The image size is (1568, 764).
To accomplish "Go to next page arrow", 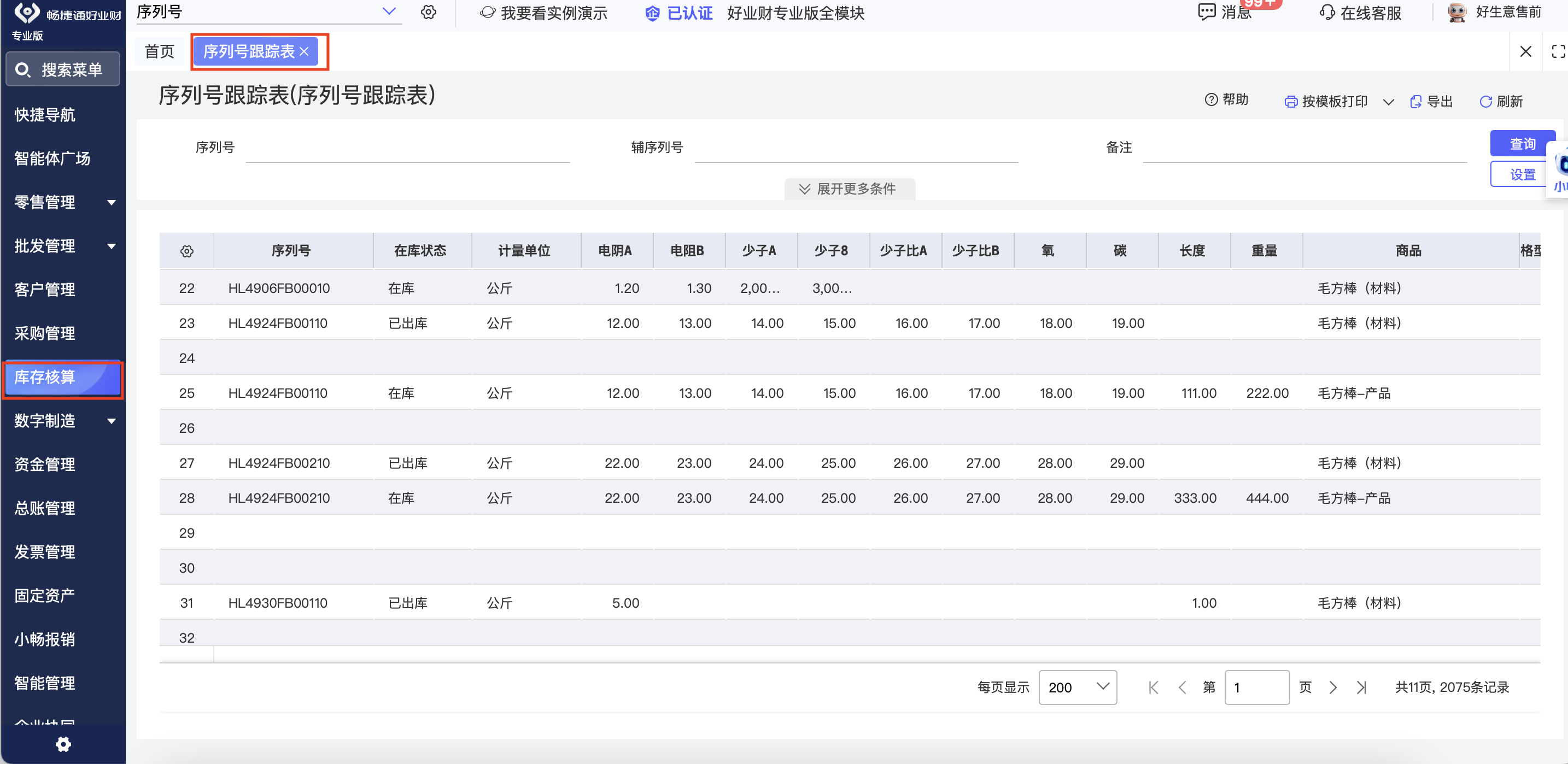I will tap(1333, 687).
